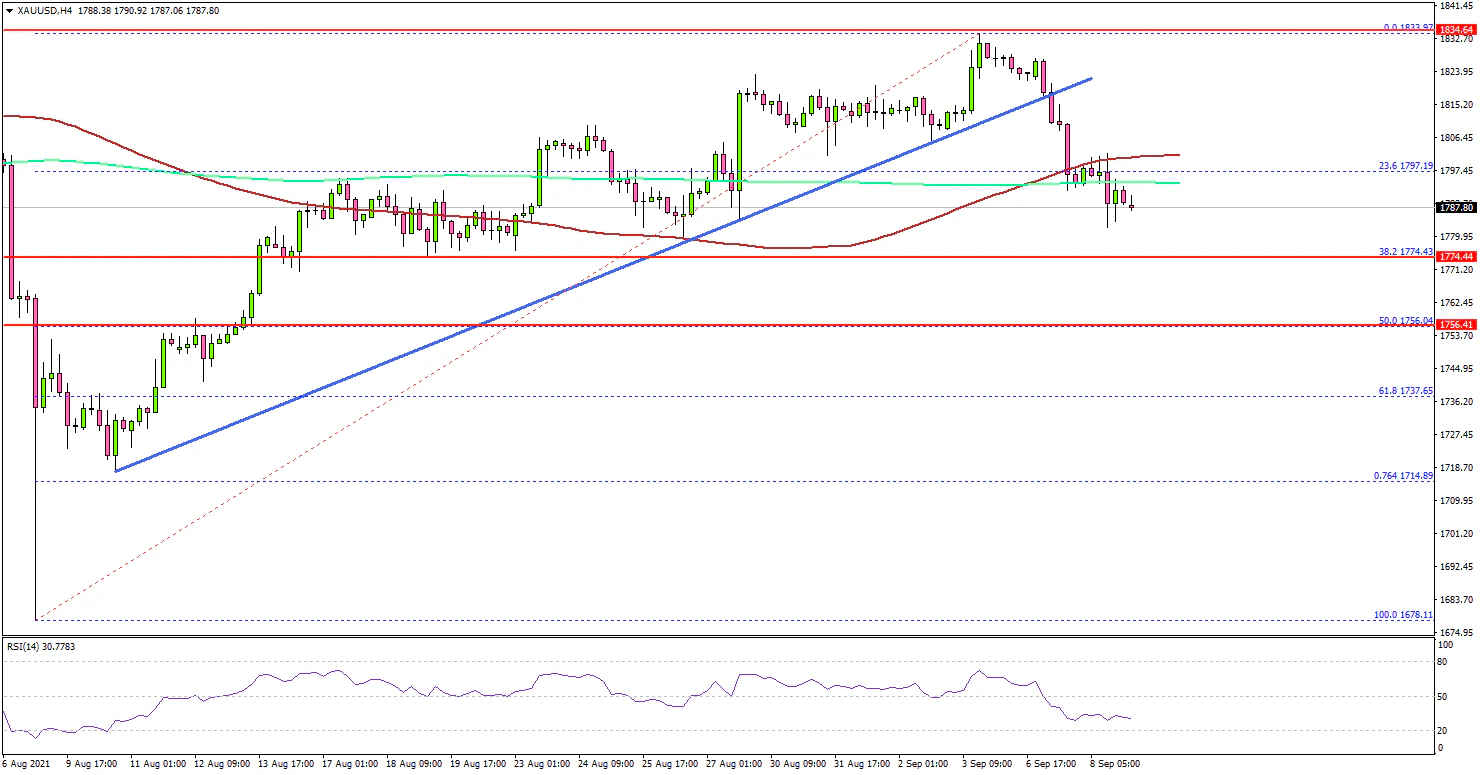Screen dimensions: 1480x775
Task: Click the 38.2 1774.43 Fibonacci label
Action: (x=1407, y=251)
